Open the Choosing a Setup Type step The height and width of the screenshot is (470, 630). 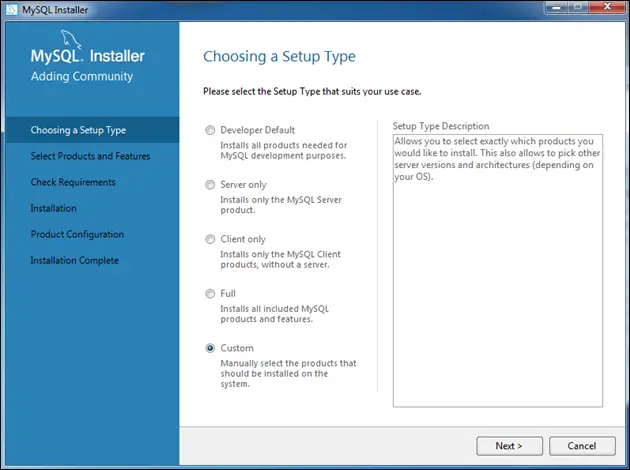coord(92,130)
